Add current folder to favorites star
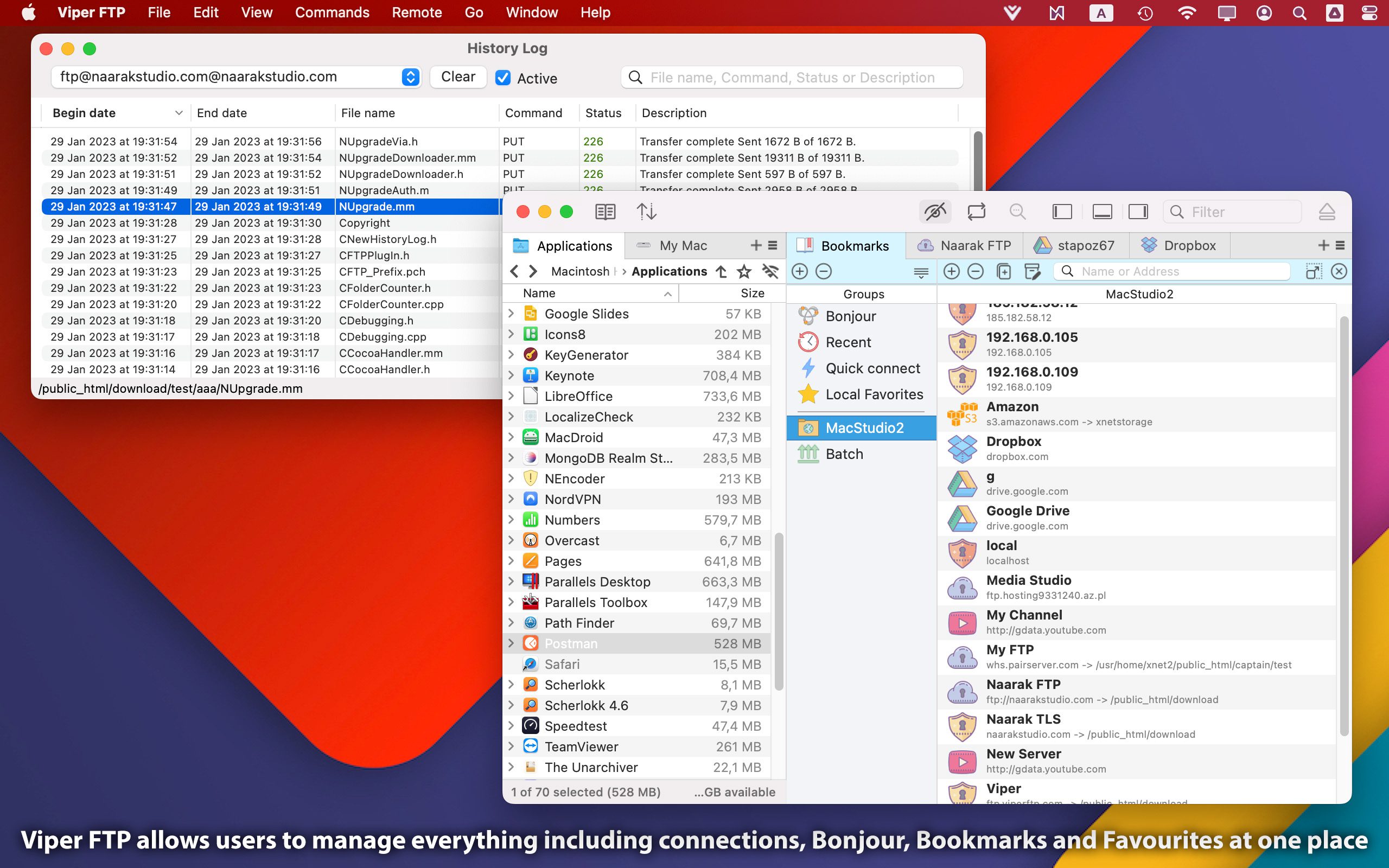 744,272
